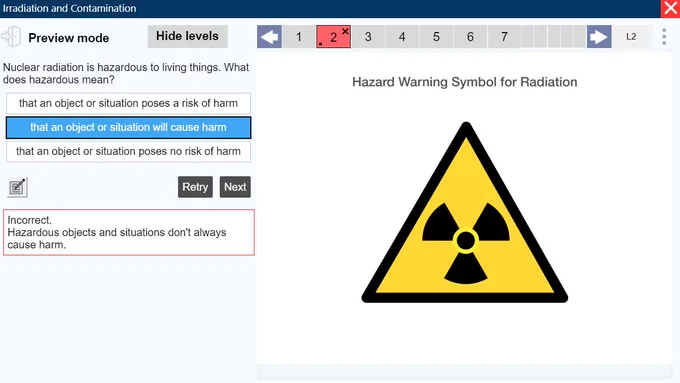Click the Next button
Viewport: 680px width, 383px height.
point(235,187)
